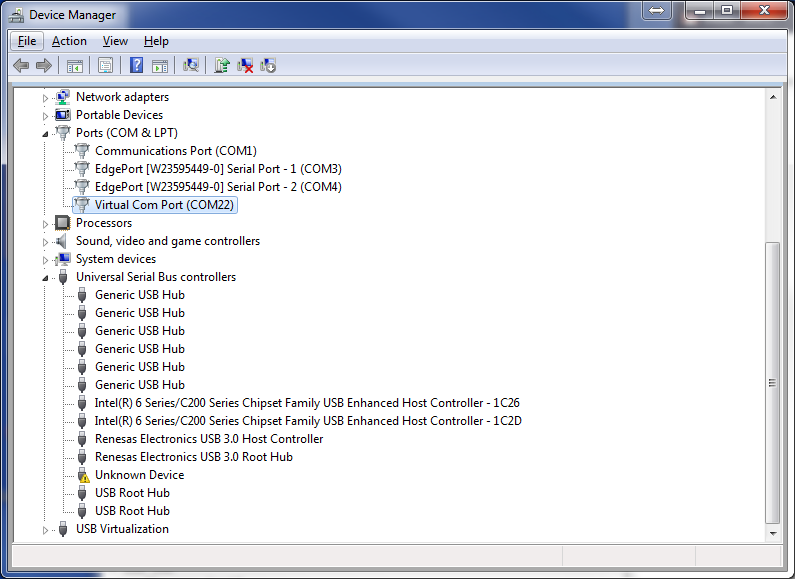Click the Renesas USB 3.0 Host Controller icon
This screenshot has height=579, width=795.
point(82,439)
